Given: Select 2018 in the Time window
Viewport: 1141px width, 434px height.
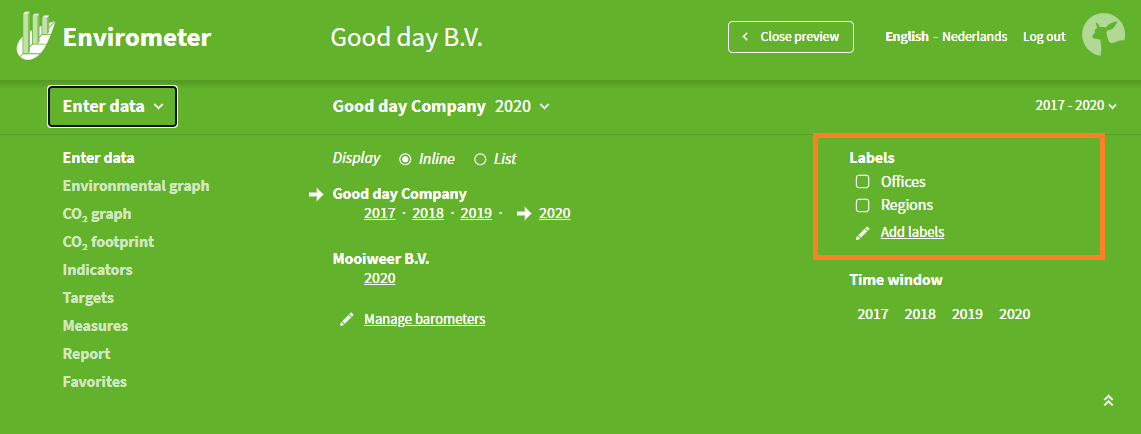Looking at the screenshot, I should pos(920,315).
